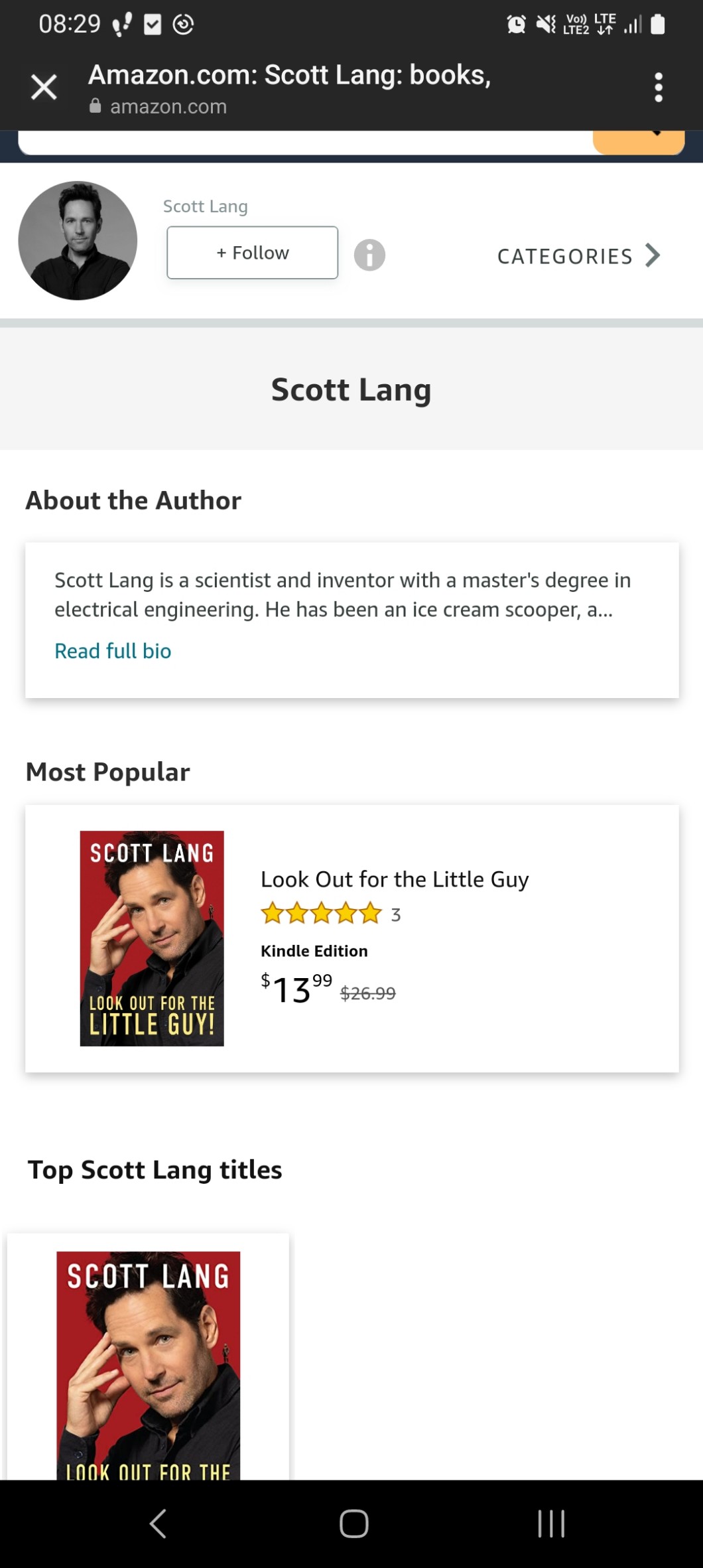
Task: Tap the alarm icon in status bar
Action: 516,25
